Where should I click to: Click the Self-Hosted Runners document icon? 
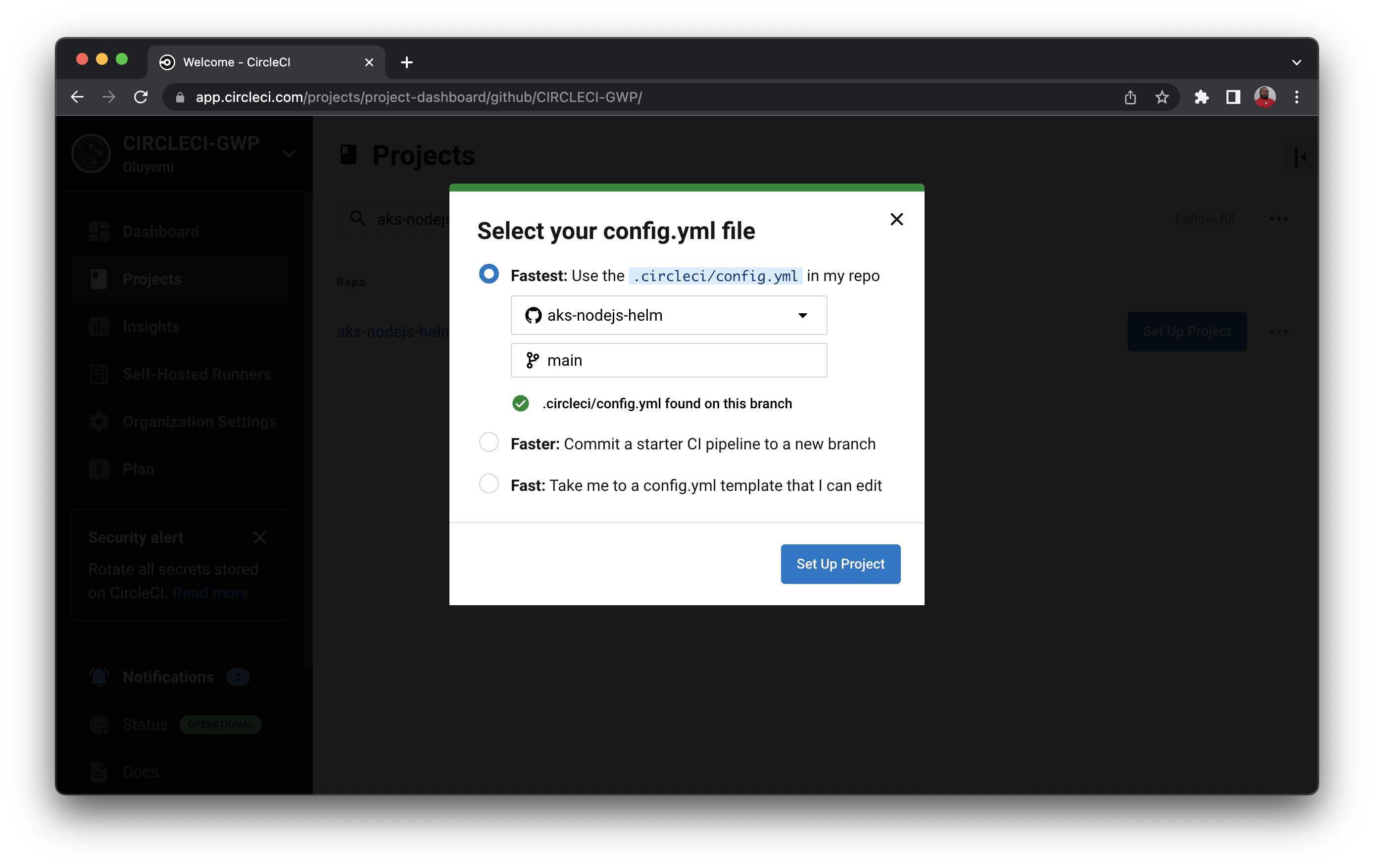(99, 374)
